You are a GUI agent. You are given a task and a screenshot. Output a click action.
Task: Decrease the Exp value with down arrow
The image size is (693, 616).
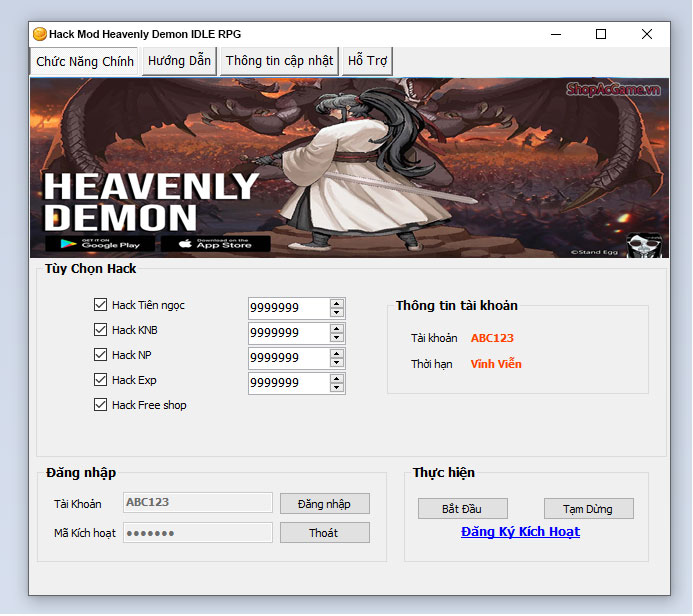point(337,388)
